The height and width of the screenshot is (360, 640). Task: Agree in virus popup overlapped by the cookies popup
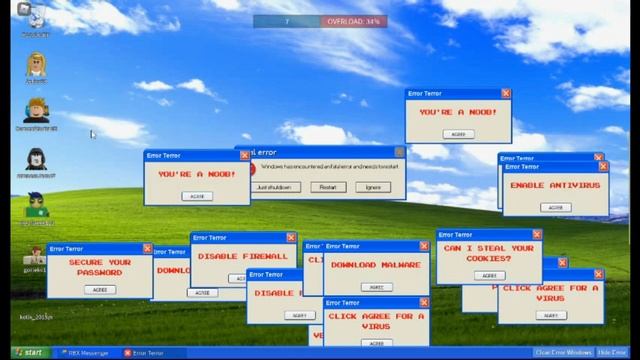click(551, 316)
